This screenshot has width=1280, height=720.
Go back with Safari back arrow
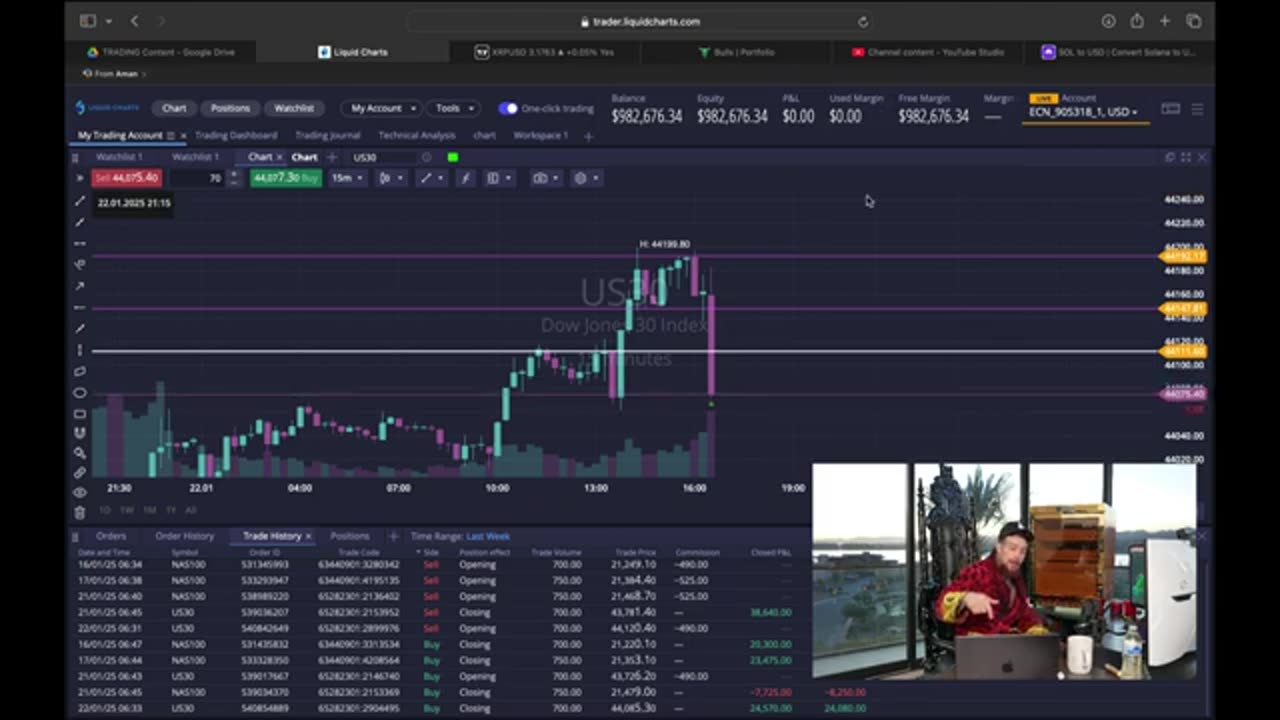[134, 21]
